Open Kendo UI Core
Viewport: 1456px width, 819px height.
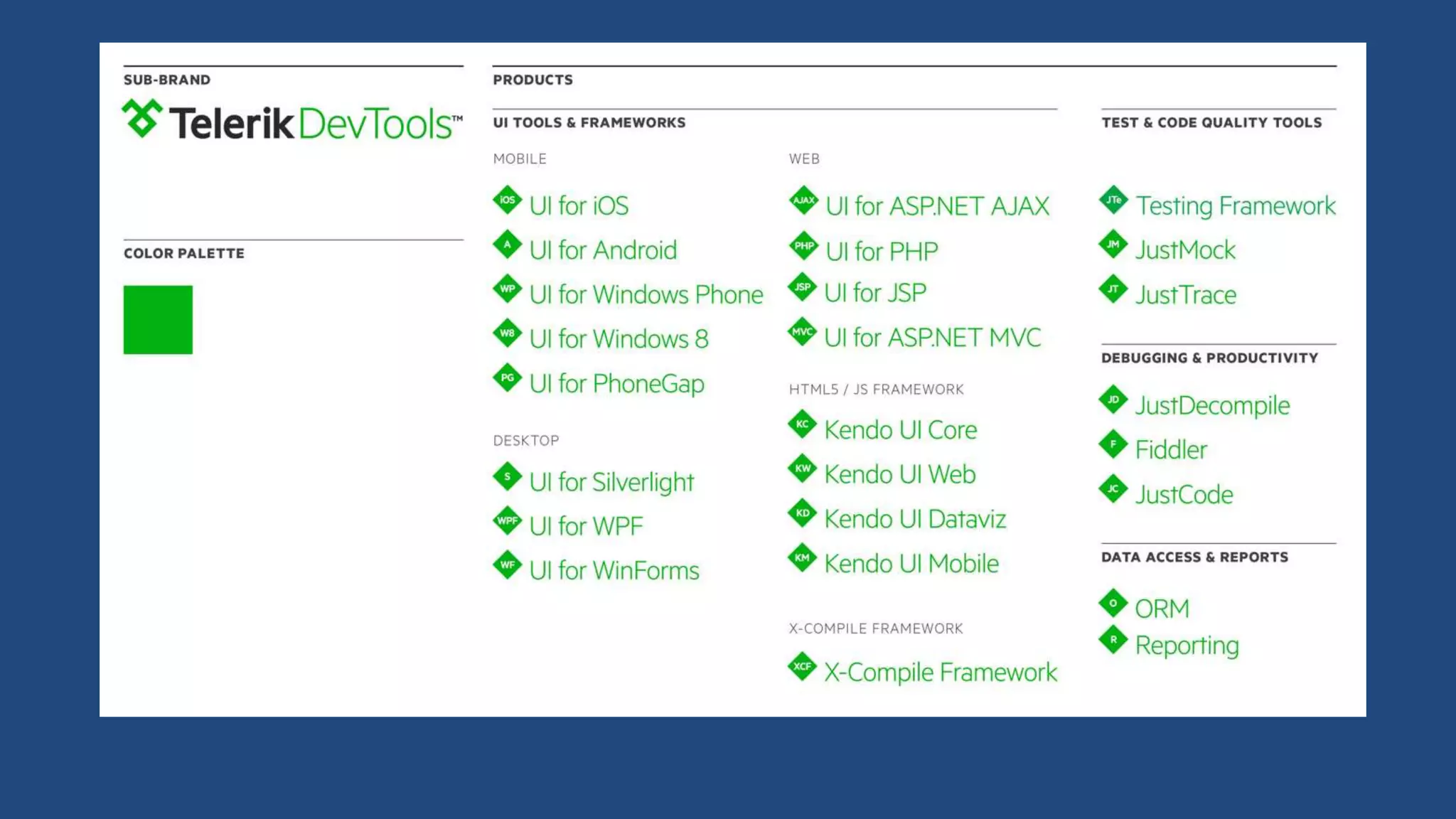pyautogui.click(x=901, y=430)
